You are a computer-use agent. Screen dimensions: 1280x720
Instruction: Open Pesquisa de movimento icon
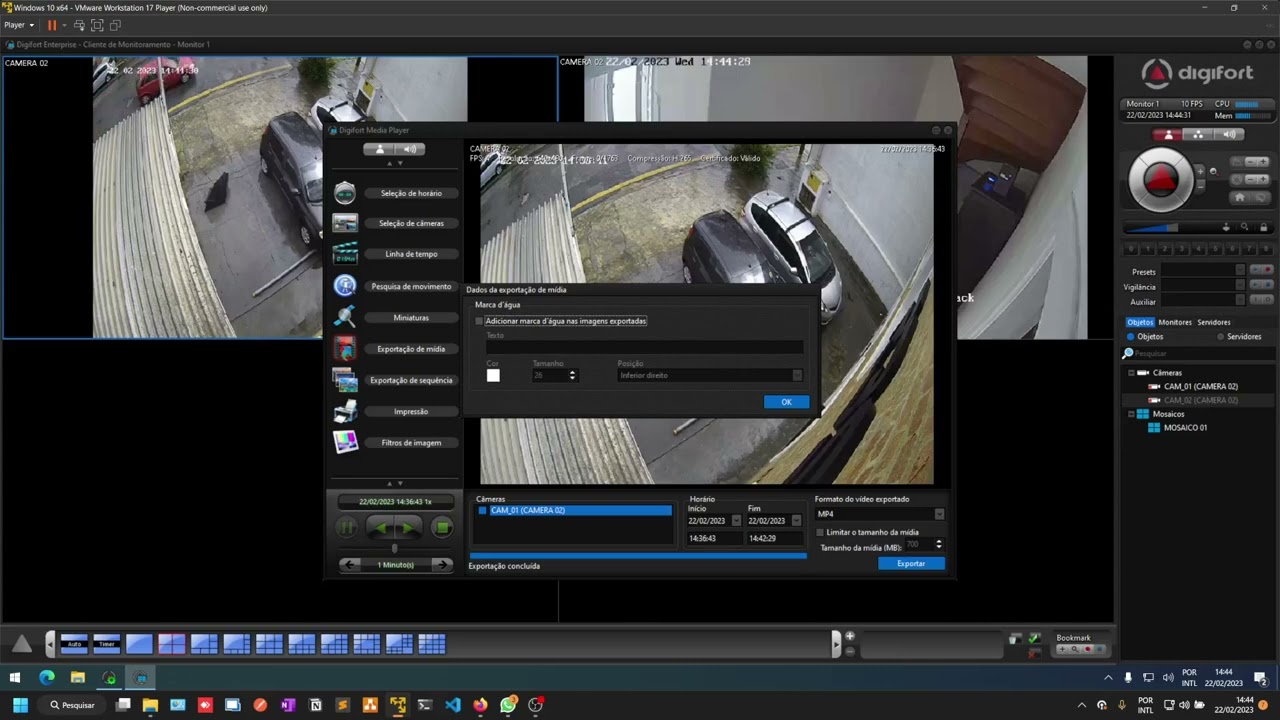pos(345,286)
